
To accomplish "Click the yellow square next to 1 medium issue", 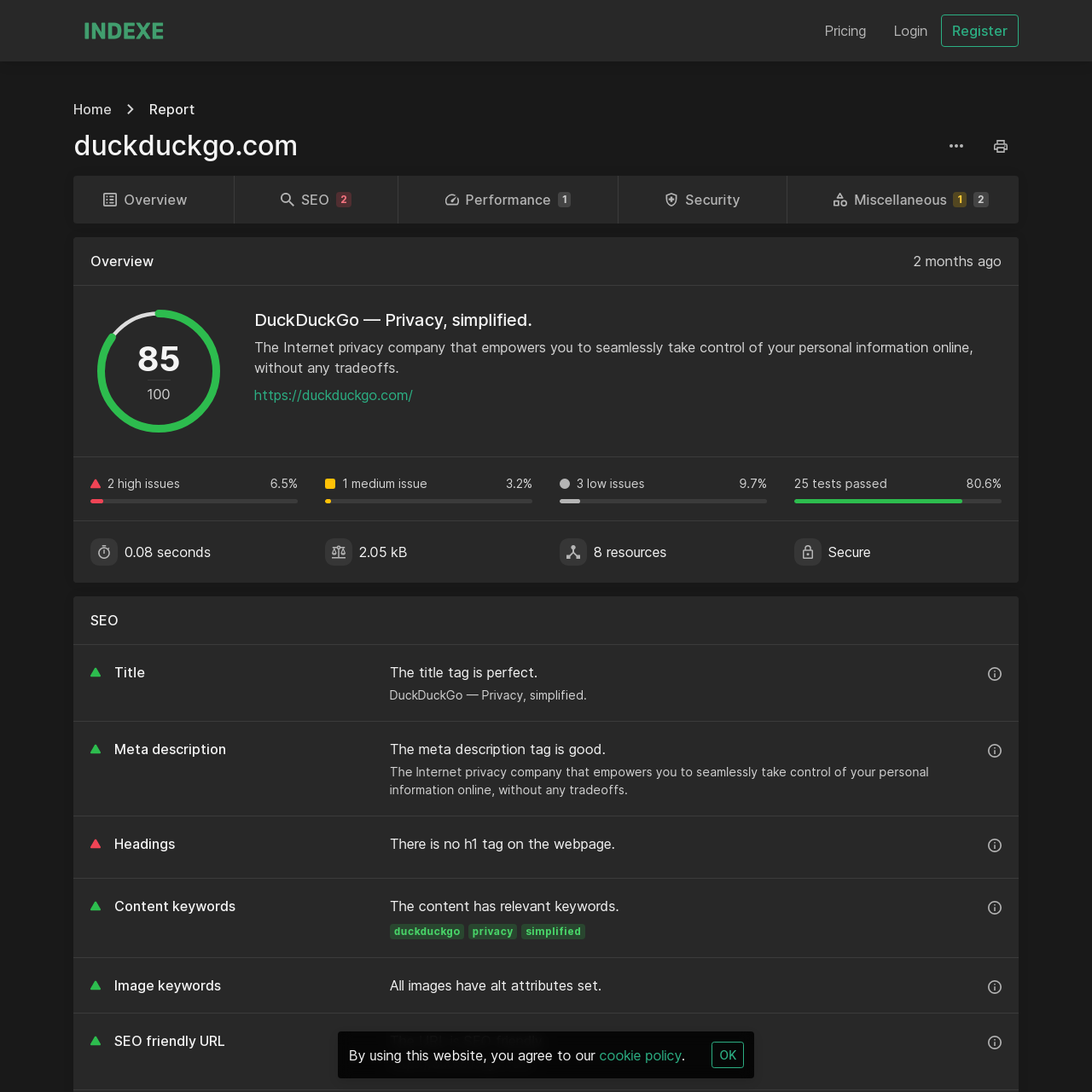I will [330, 484].
